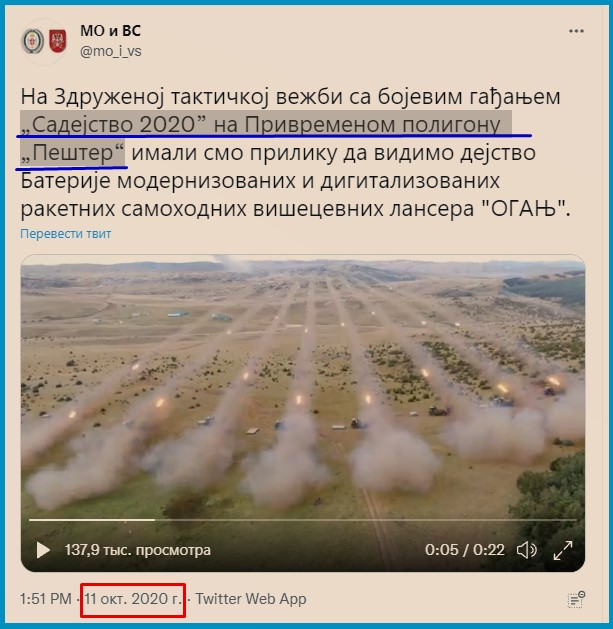Image resolution: width=613 pixels, height=629 pixels.
Task: Open the three-dot more options menu
Action: click(576, 31)
